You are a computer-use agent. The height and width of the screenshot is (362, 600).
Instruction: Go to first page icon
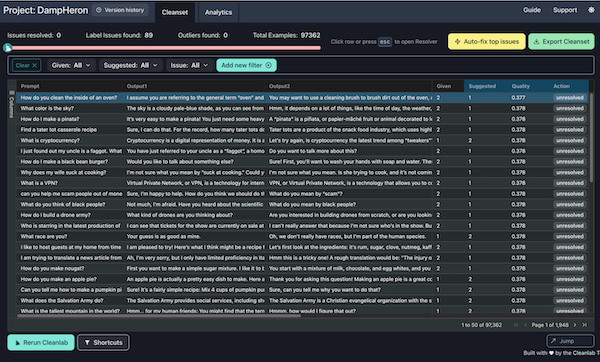(x=516, y=325)
